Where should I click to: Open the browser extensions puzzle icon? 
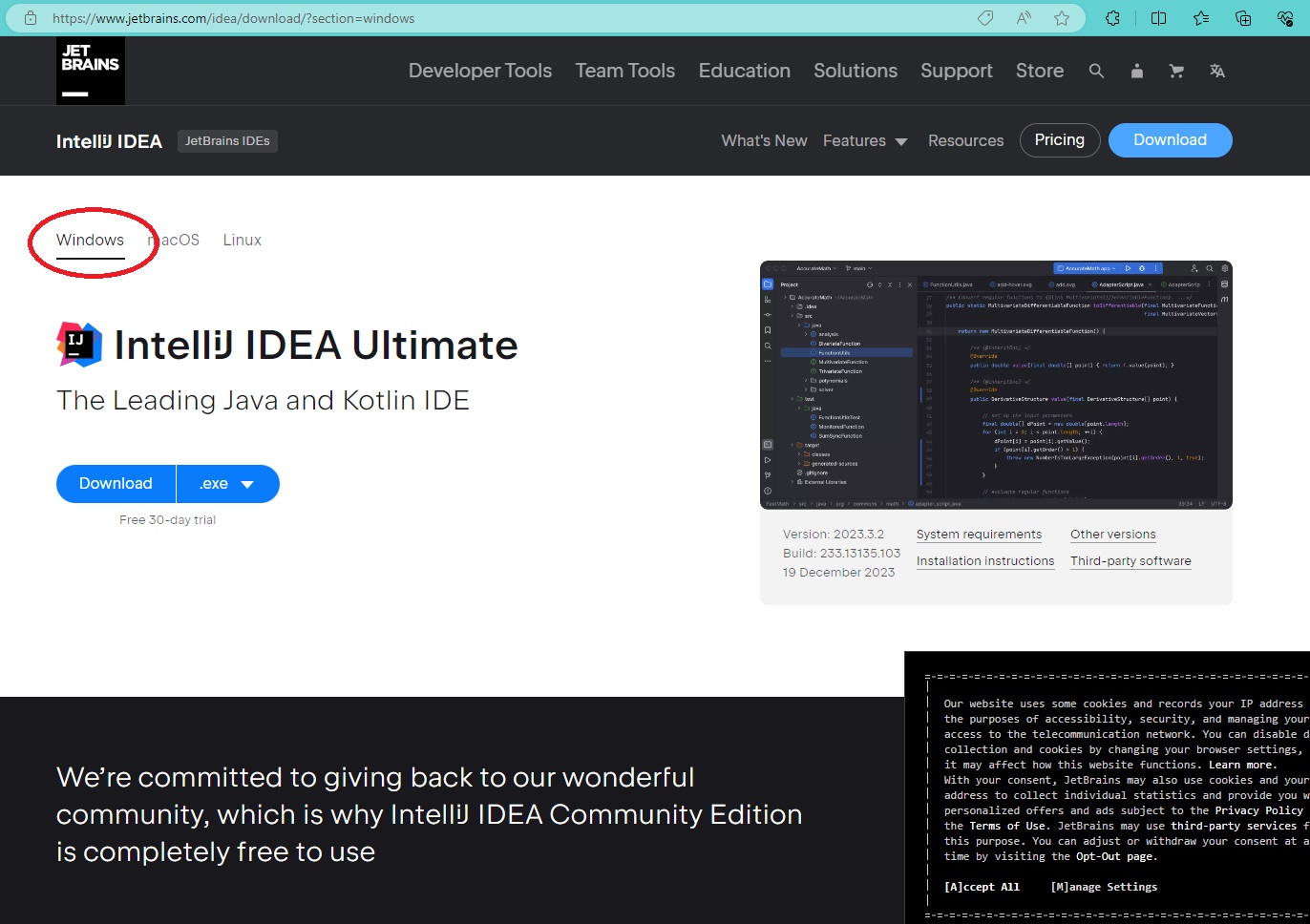pyautogui.click(x=1112, y=18)
